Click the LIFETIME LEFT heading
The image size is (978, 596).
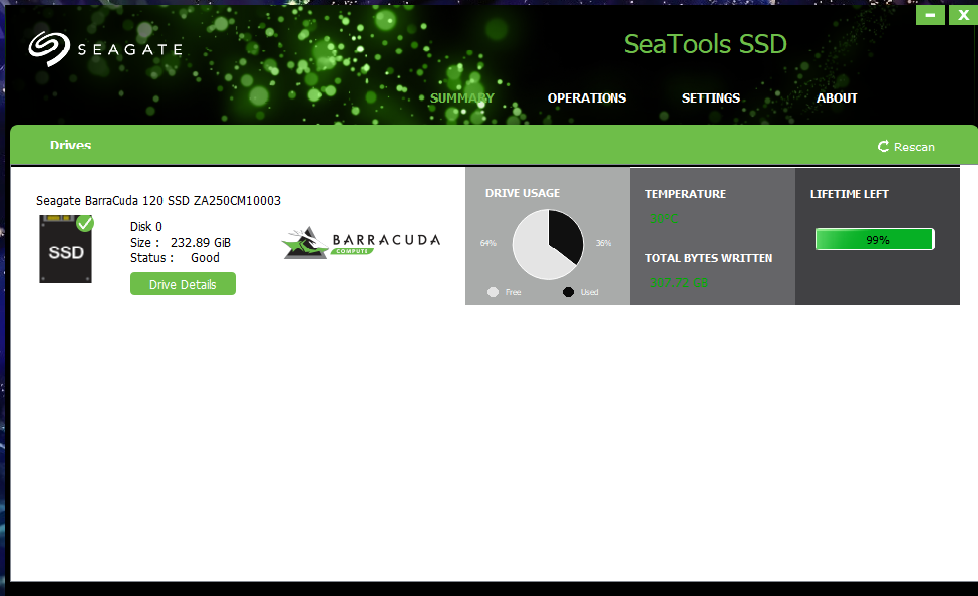(x=849, y=194)
